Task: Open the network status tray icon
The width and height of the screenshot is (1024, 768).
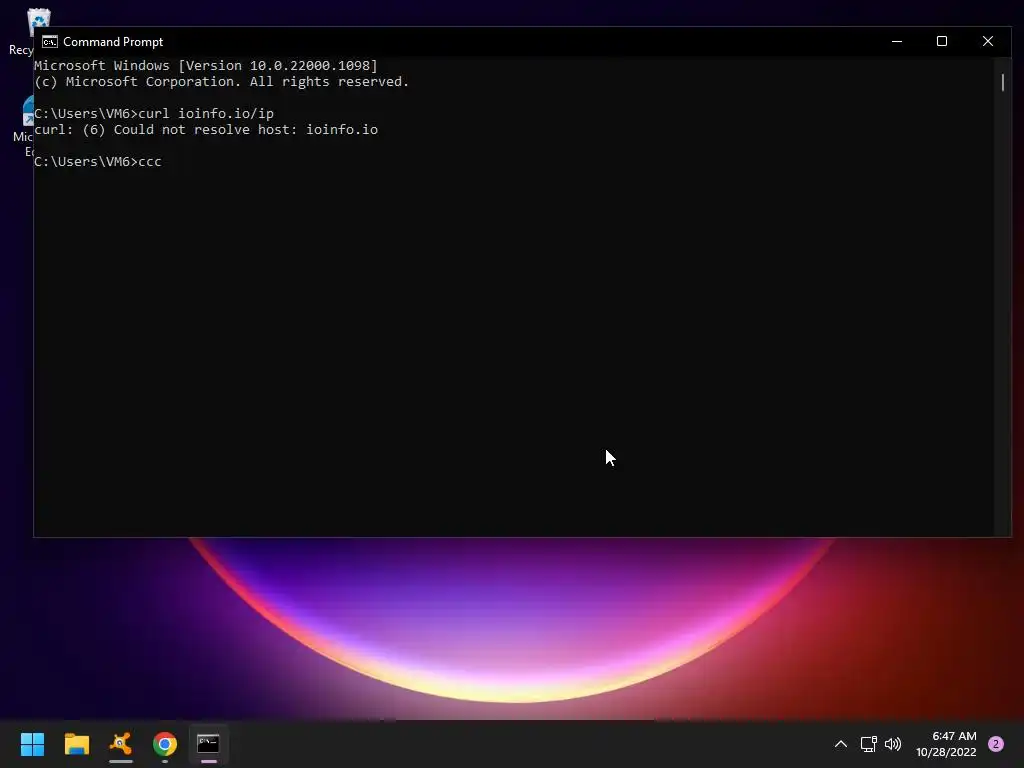Action: 868,744
